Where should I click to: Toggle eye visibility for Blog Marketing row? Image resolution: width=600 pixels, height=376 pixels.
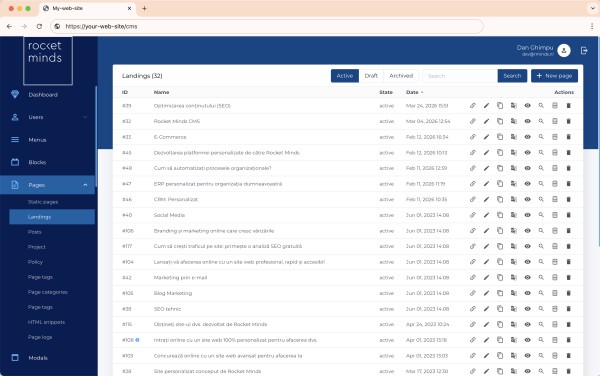click(x=528, y=293)
